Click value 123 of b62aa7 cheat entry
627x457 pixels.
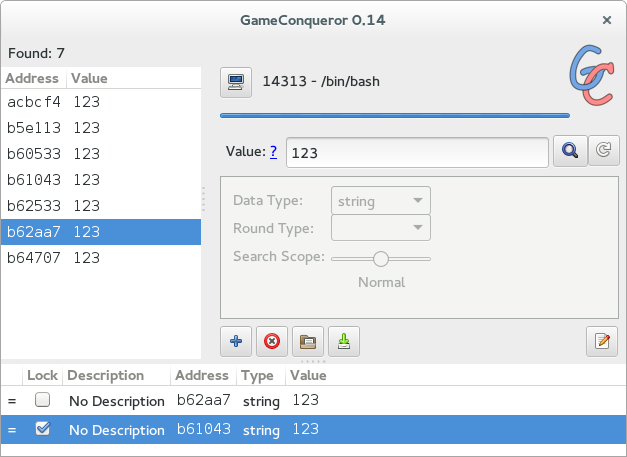(306, 400)
